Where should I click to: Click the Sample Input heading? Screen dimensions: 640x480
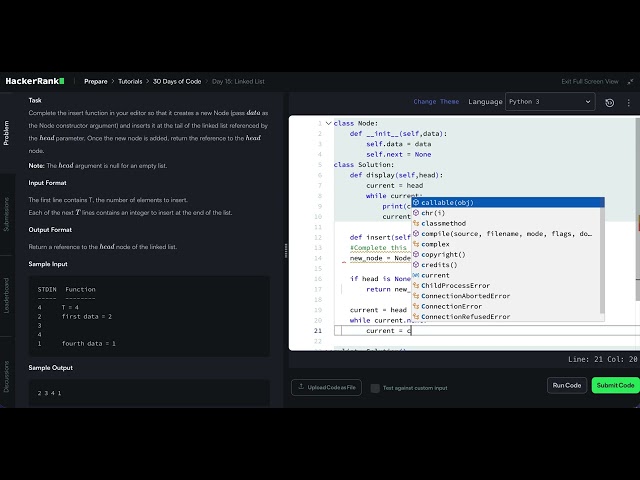tap(48, 264)
